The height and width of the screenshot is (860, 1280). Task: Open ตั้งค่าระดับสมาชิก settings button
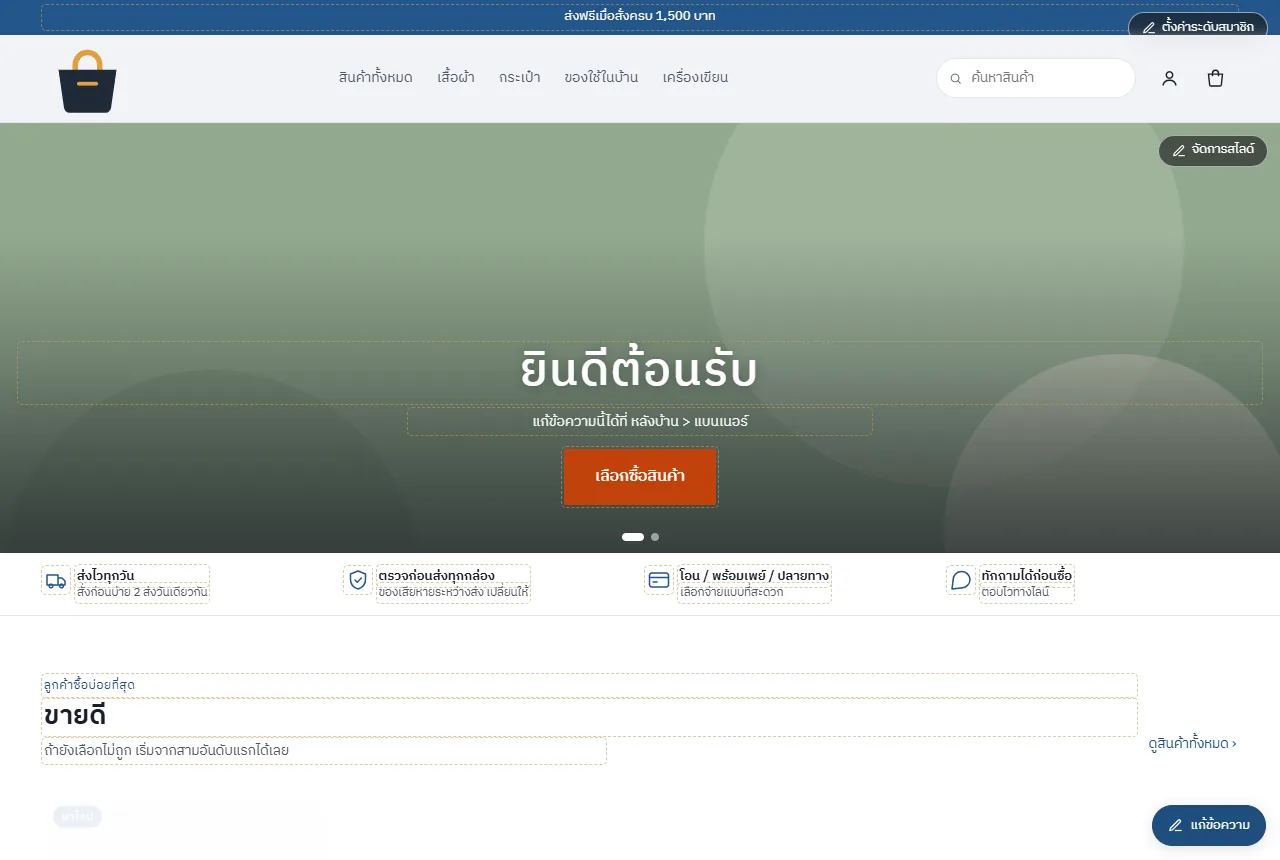pyautogui.click(x=1198, y=27)
